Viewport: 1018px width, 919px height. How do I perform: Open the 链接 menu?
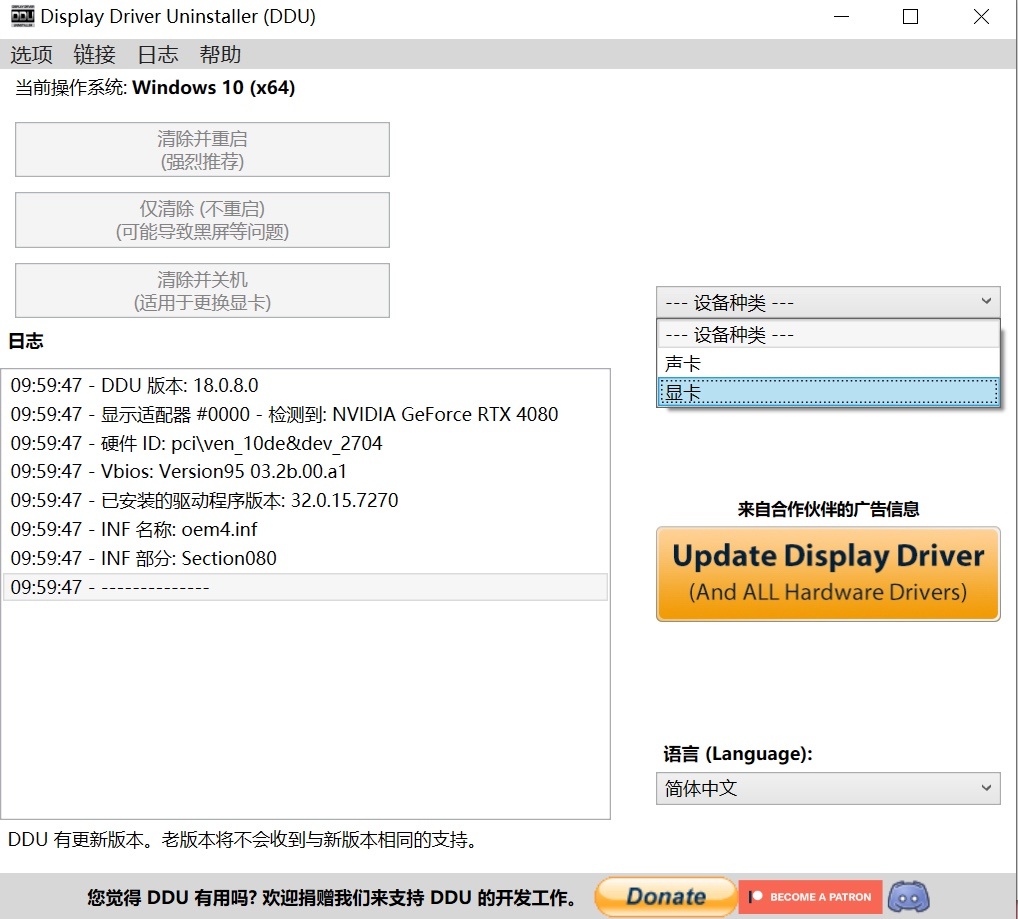click(94, 55)
